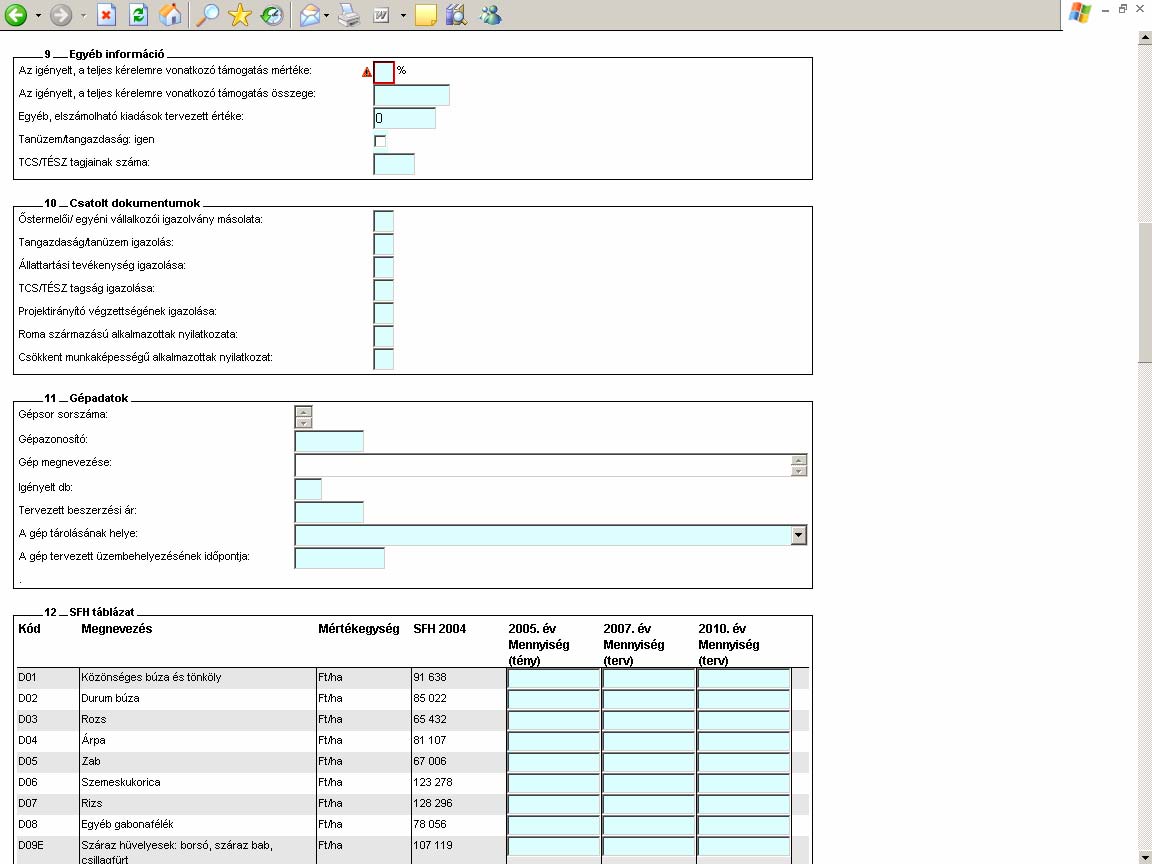This screenshot has width=1152, height=864.
Task: Click 2005 quantity cell for Közönséges búza
Action: point(554,678)
